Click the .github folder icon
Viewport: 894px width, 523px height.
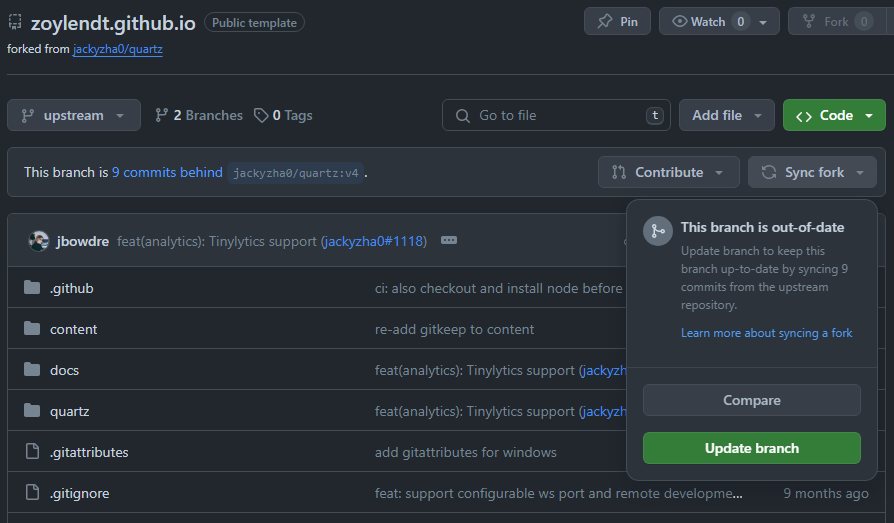click(x=32, y=287)
